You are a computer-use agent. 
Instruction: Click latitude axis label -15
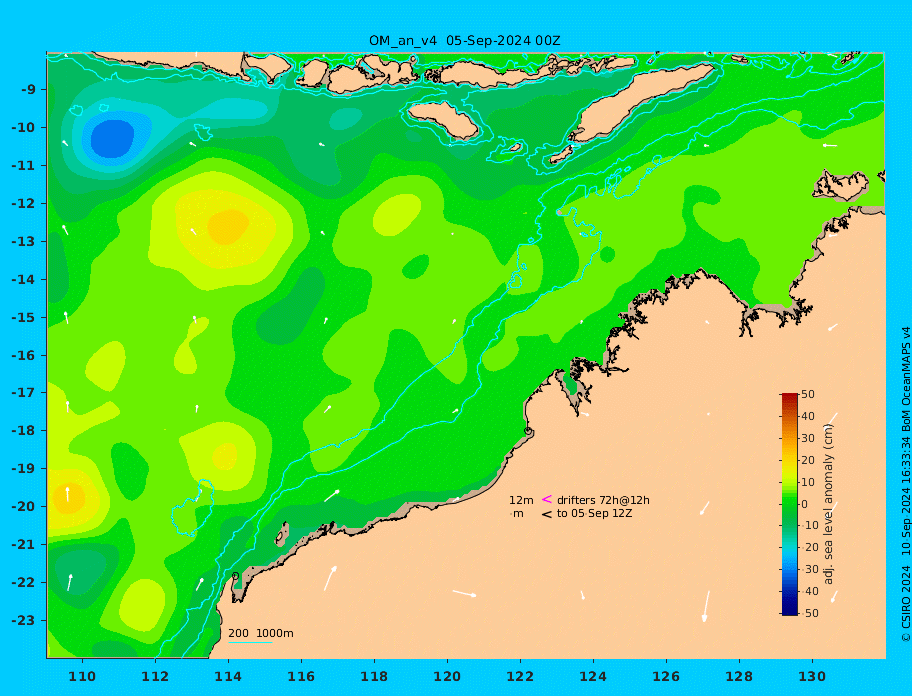[23, 317]
